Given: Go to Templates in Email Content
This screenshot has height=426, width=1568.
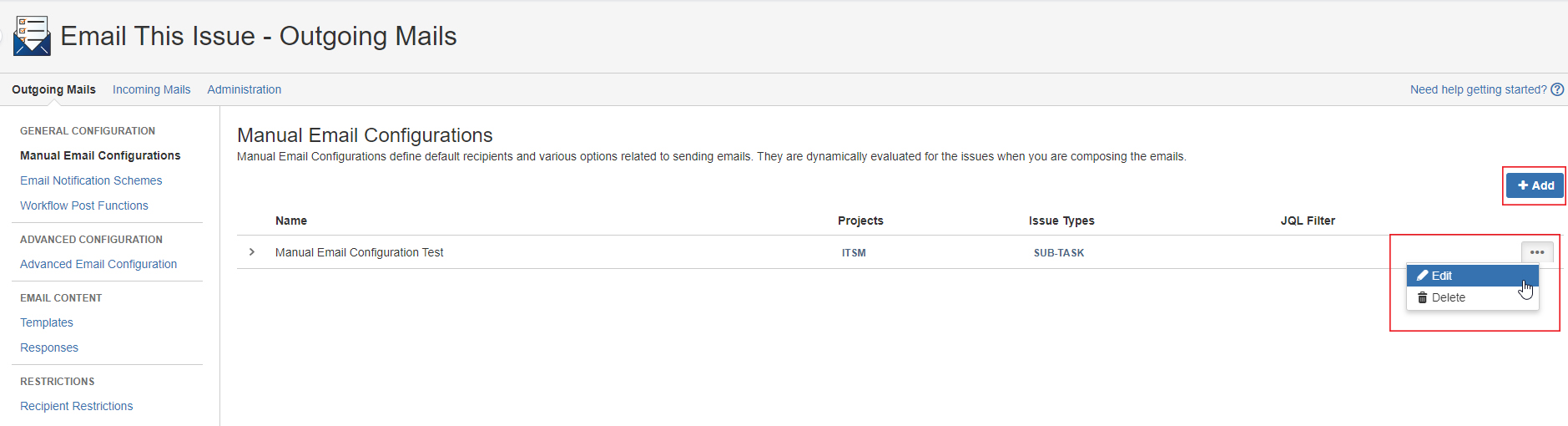Looking at the screenshot, I should [x=47, y=322].
